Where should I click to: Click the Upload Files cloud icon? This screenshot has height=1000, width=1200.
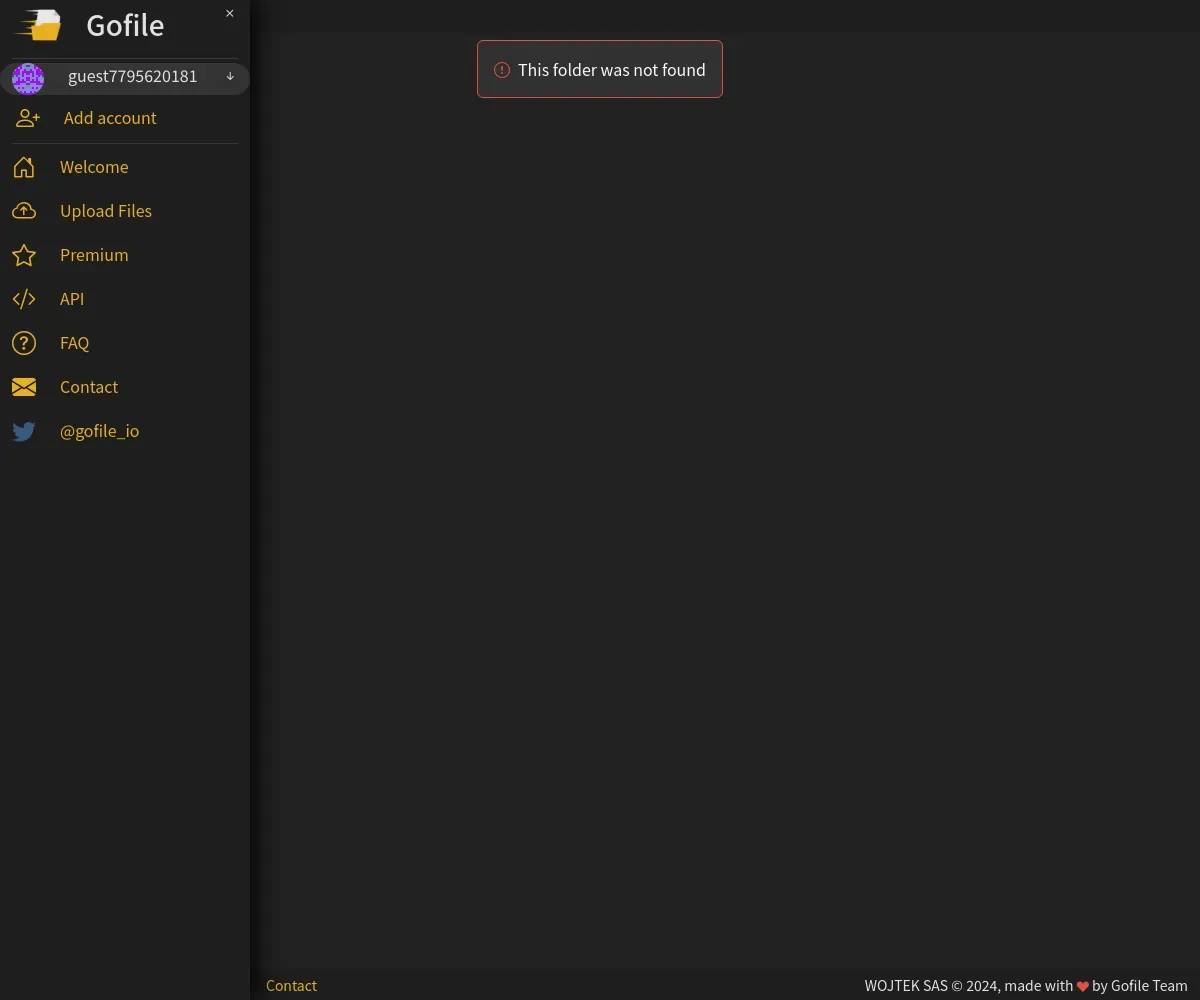24,211
